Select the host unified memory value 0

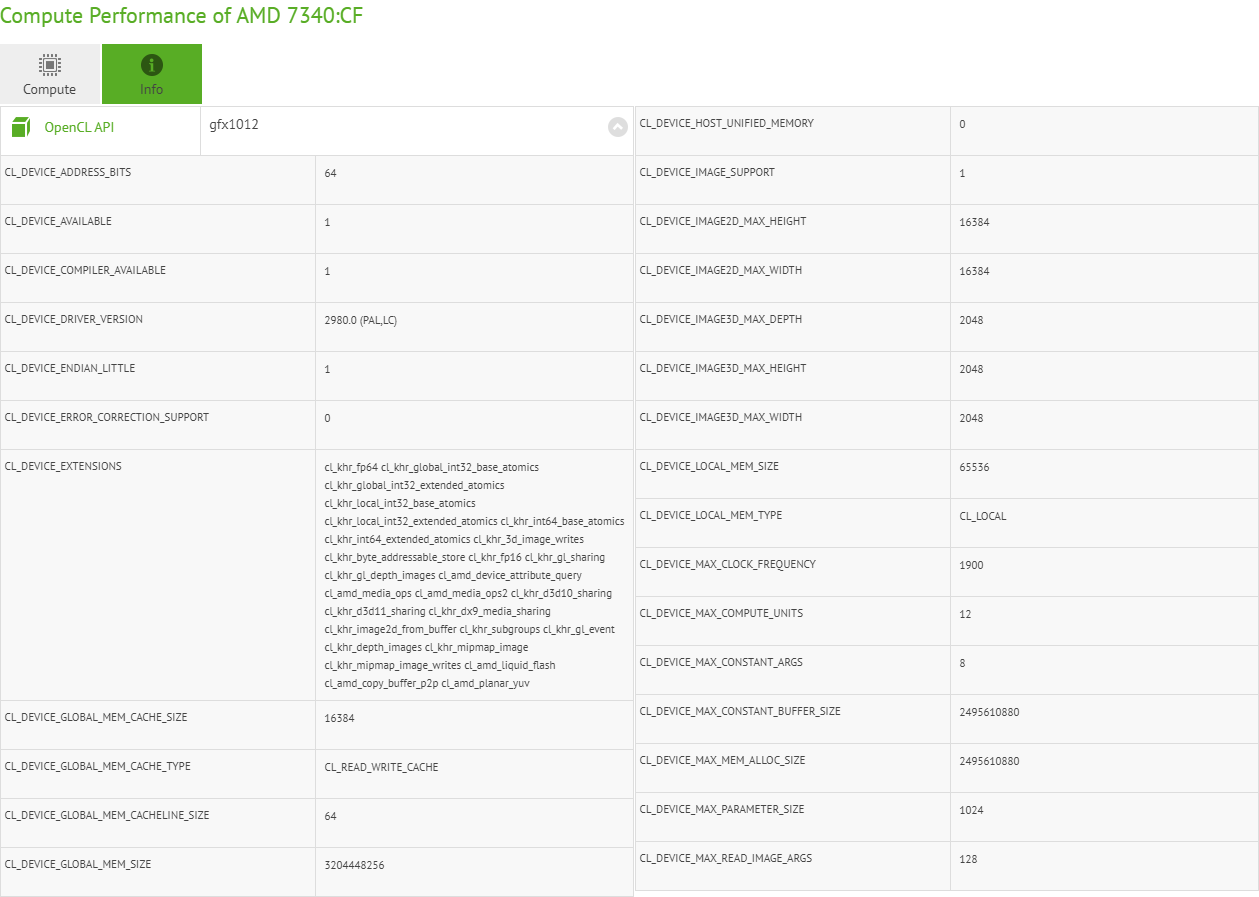(x=963, y=124)
